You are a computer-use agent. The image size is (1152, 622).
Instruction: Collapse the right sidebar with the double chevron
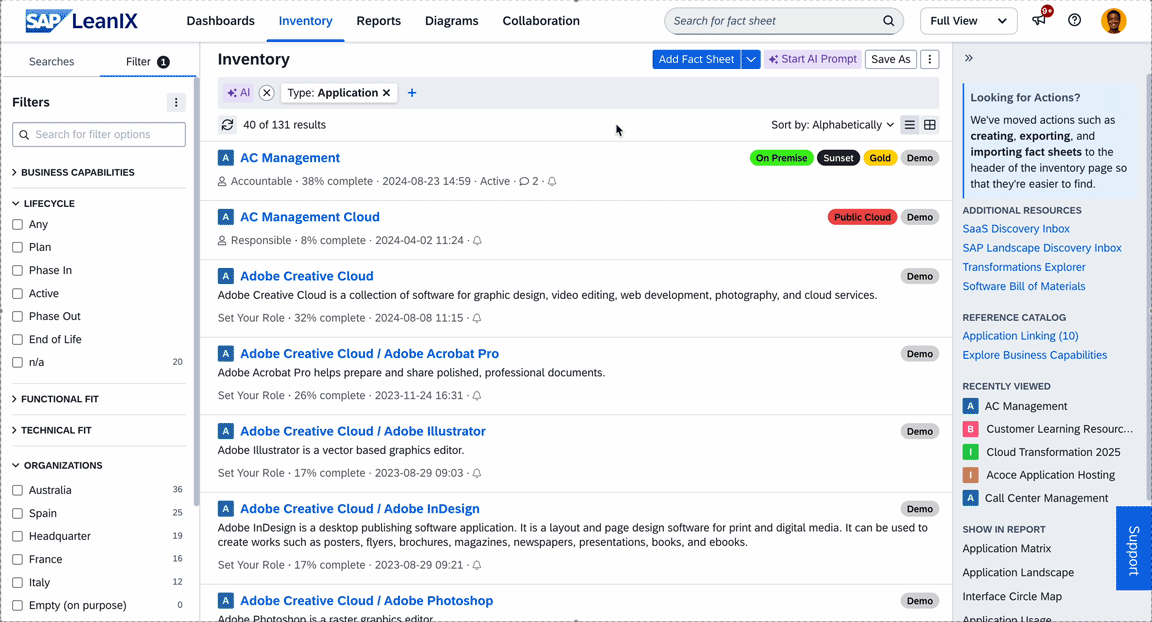tap(969, 58)
